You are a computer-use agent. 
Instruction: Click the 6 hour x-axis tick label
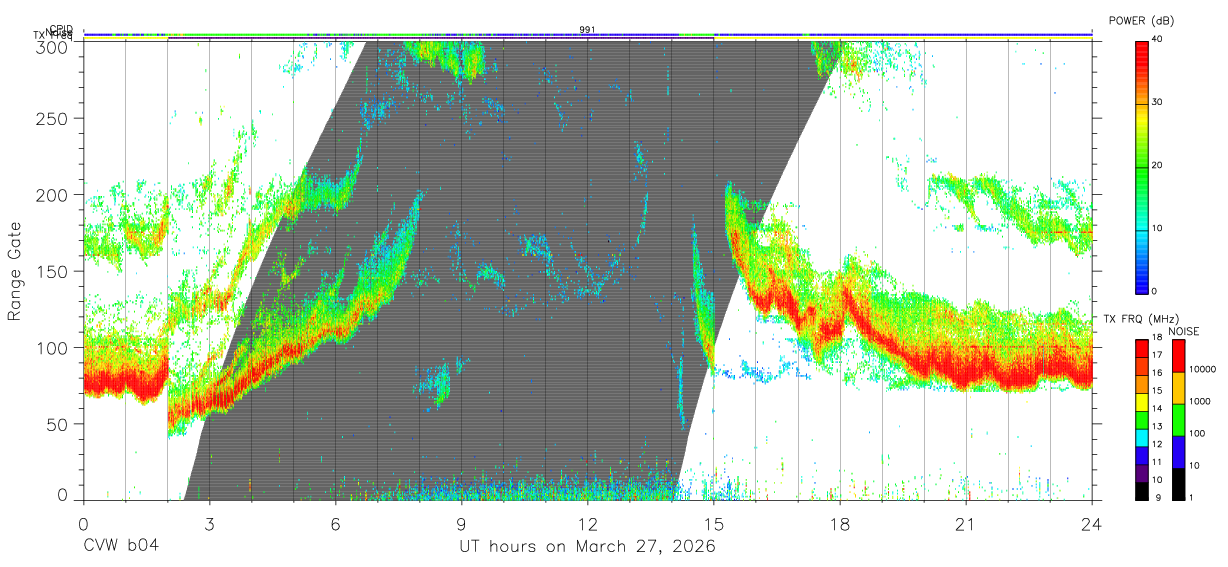point(335,523)
